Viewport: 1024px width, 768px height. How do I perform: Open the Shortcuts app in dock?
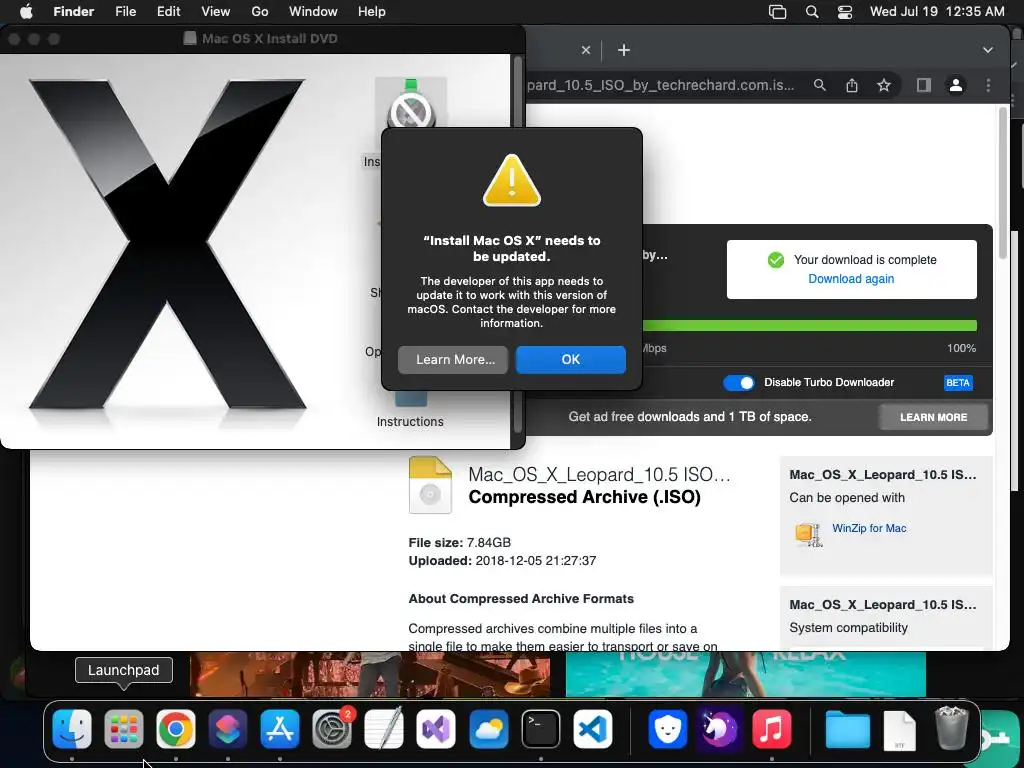(x=227, y=729)
